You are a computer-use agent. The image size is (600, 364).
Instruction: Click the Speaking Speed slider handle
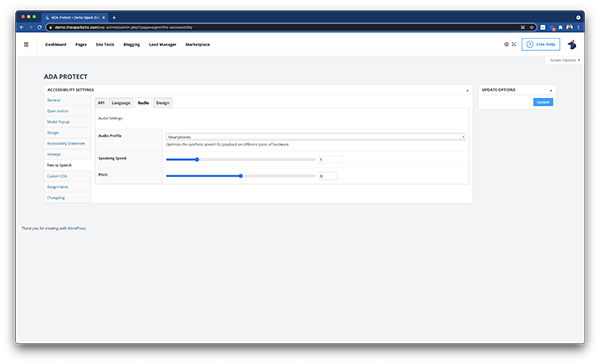197,160
